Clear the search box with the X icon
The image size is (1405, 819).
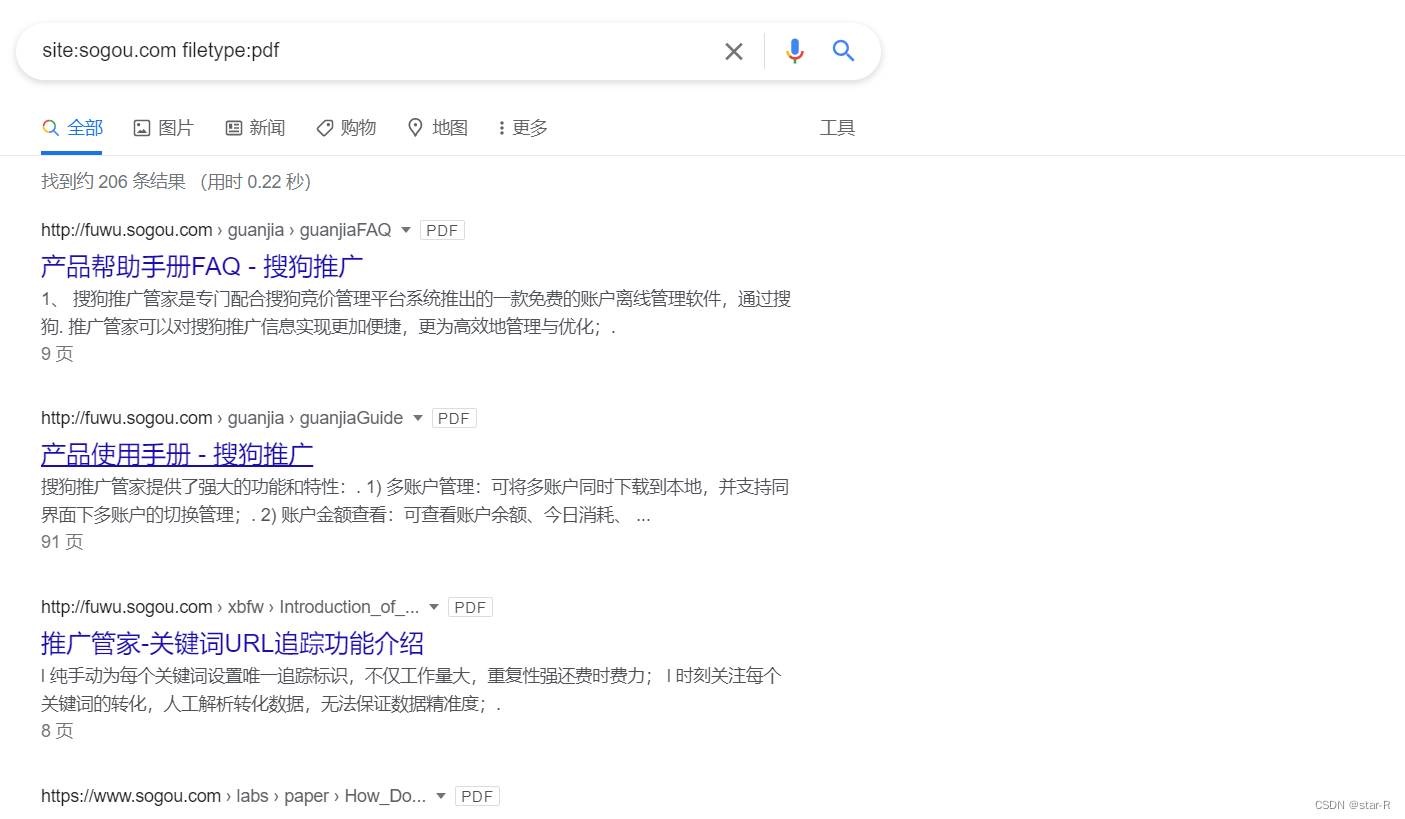[734, 51]
